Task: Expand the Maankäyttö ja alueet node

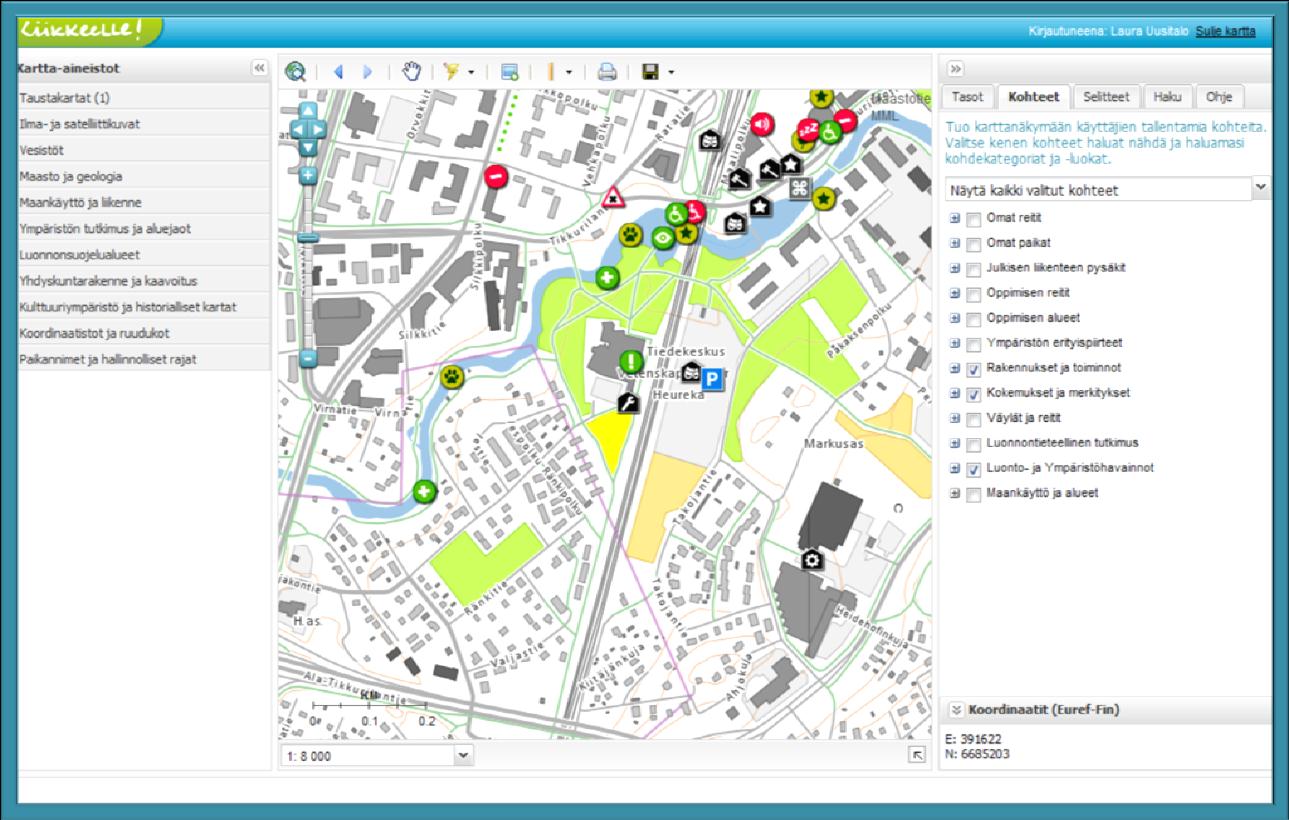Action: click(954, 494)
